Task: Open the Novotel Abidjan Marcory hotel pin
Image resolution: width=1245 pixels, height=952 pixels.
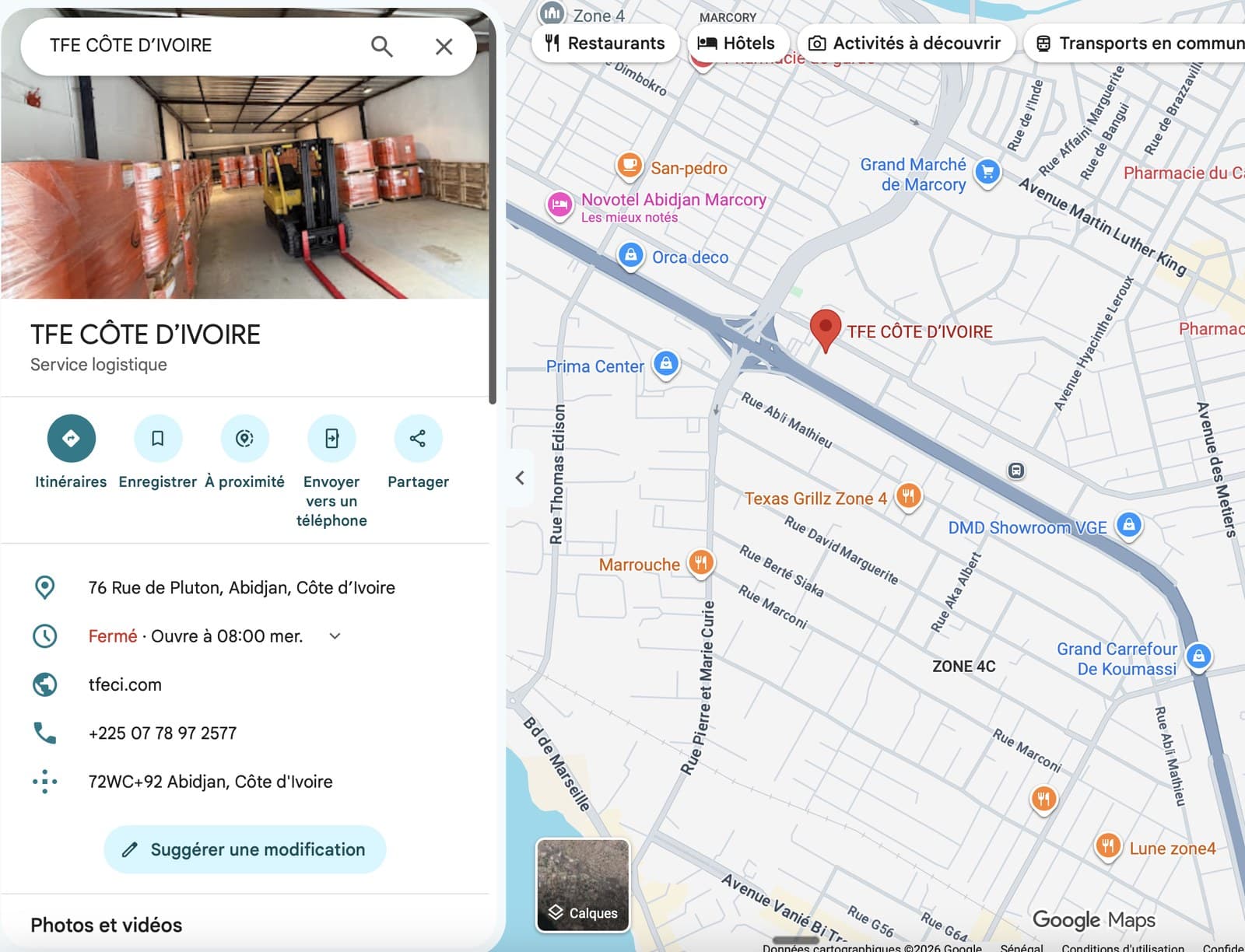Action: click(559, 205)
